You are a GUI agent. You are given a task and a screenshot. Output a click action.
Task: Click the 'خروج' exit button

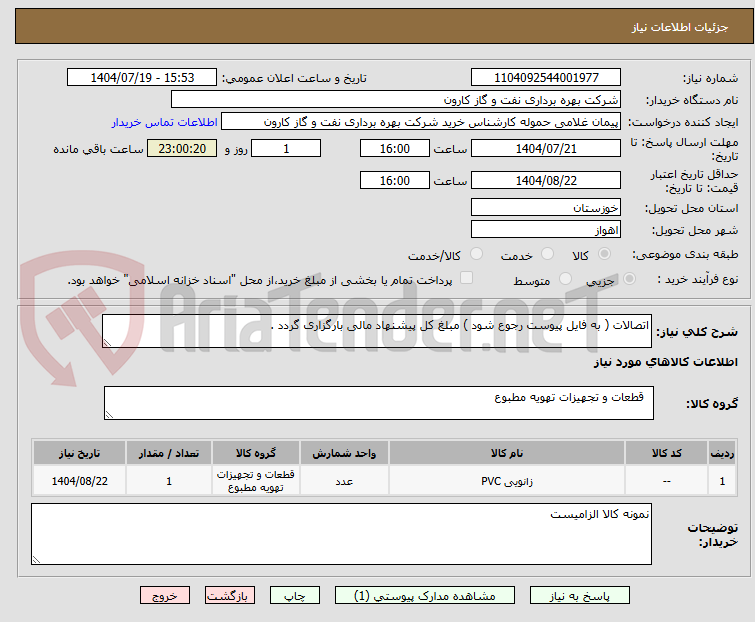(165, 595)
